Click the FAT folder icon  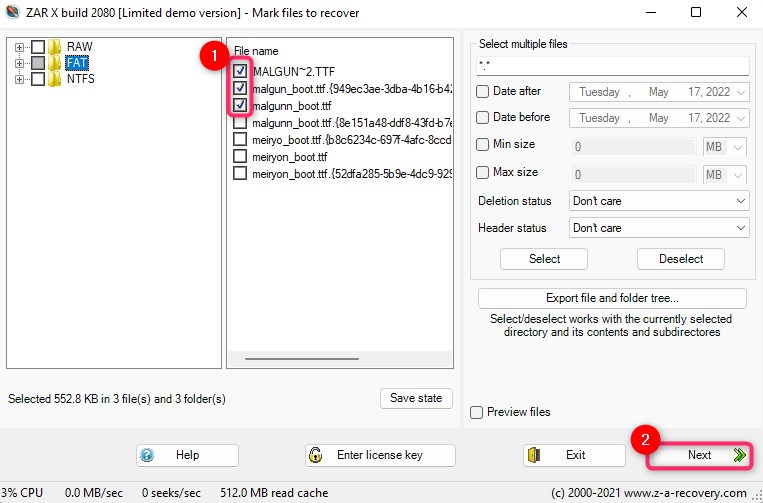[54, 63]
